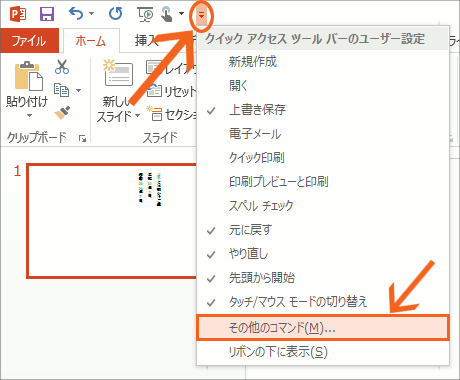Toggle the 先頭から開始 checked item

coord(323,278)
